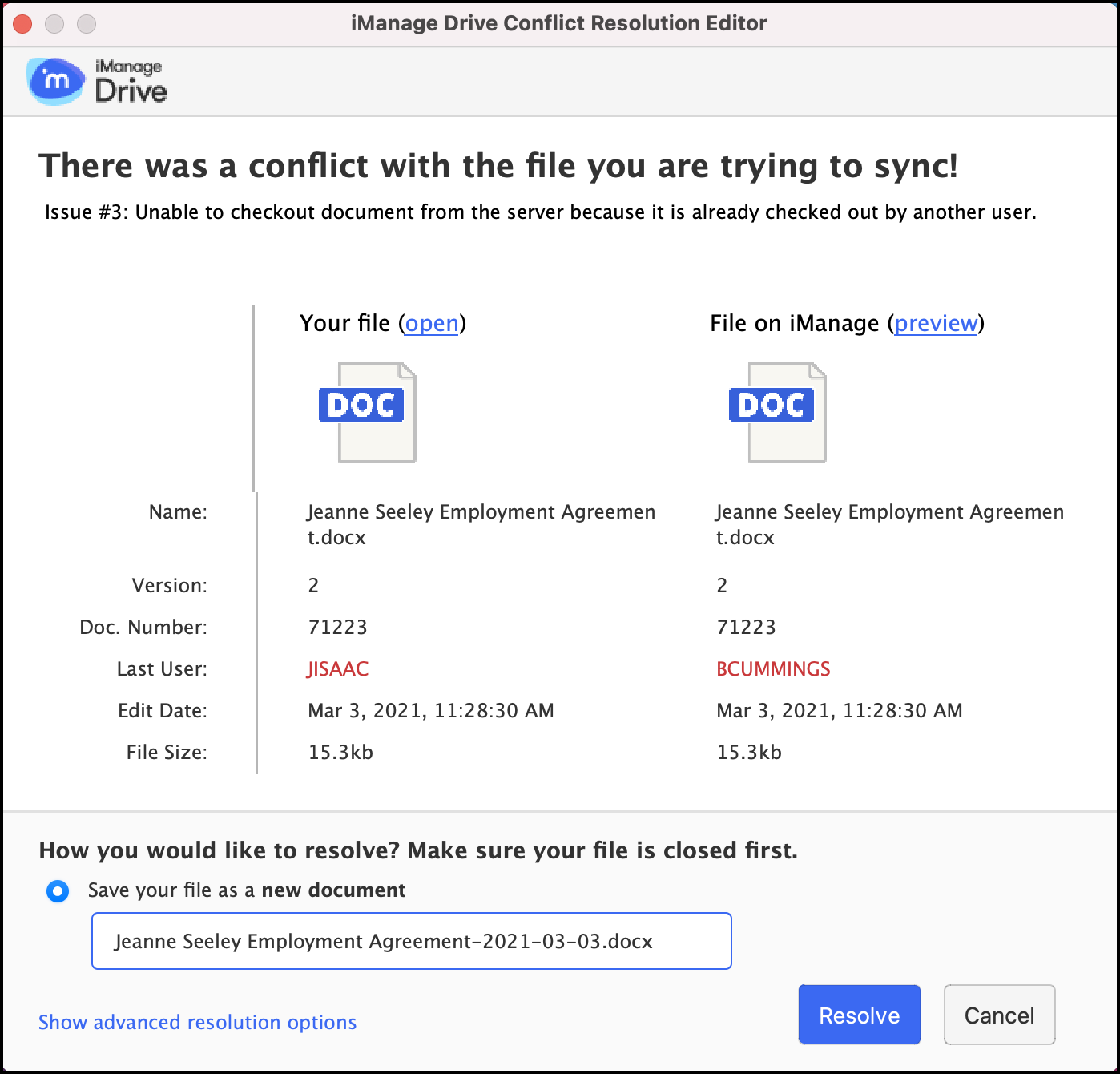This screenshot has height=1074, width=1120.
Task: Show advanced resolution options
Action: pos(197,1023)
